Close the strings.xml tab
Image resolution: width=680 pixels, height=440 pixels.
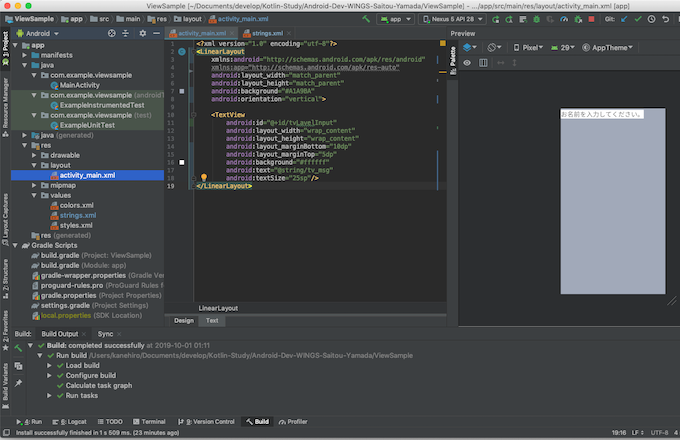pos(289,33)
